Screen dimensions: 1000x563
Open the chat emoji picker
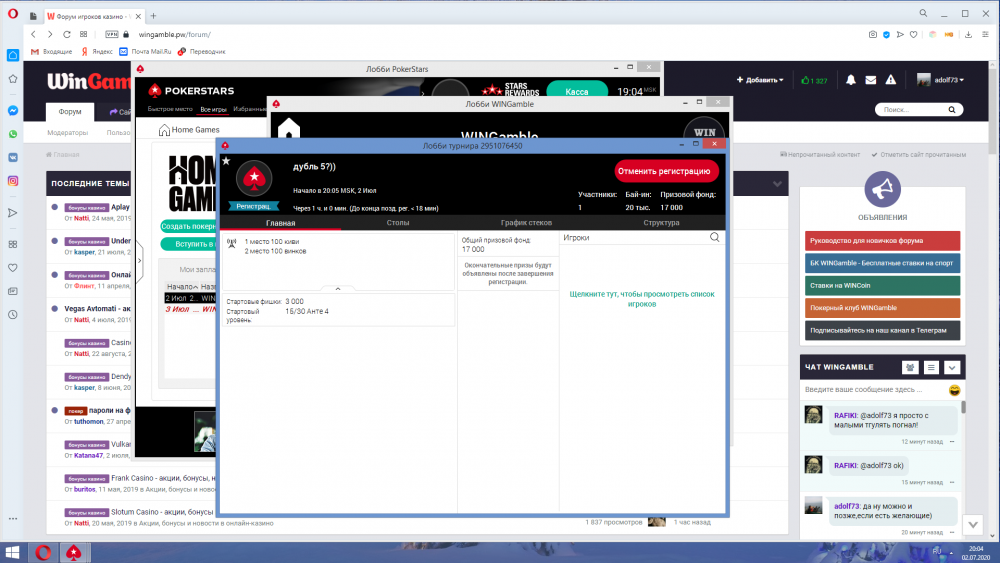click(954, 389)
